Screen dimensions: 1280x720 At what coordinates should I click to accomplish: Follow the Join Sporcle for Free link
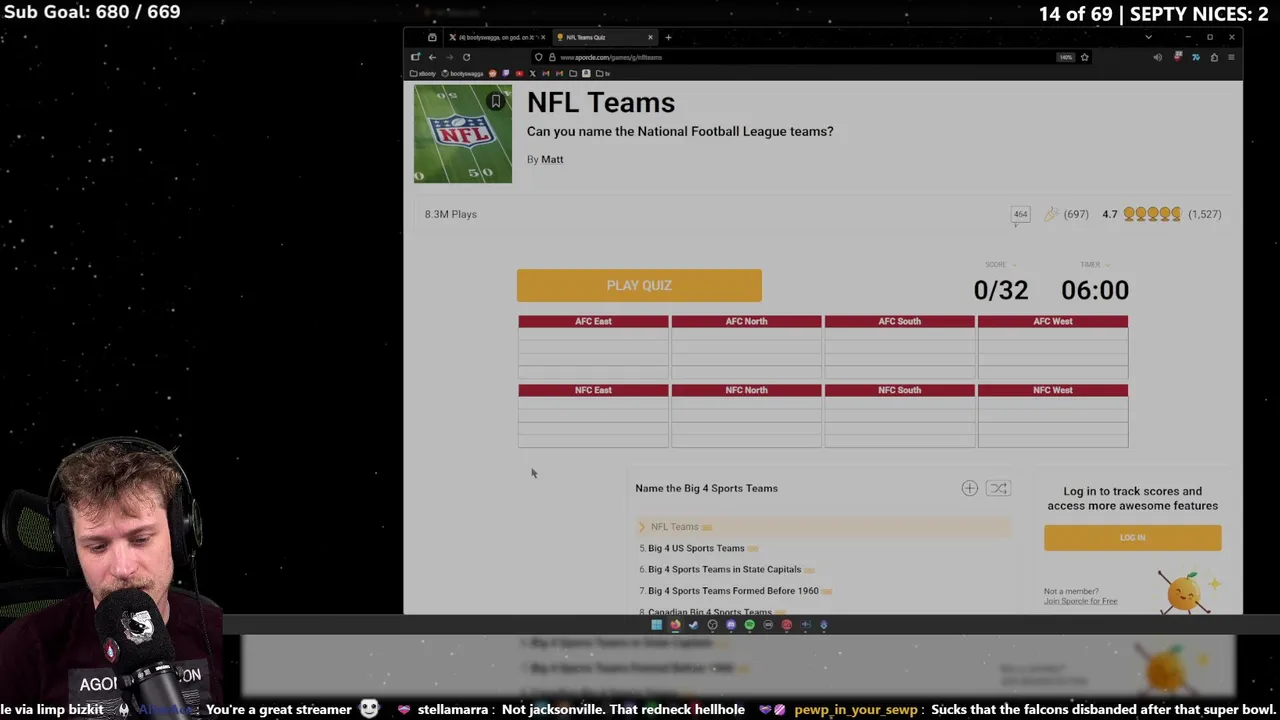(x=1080, y=601)
